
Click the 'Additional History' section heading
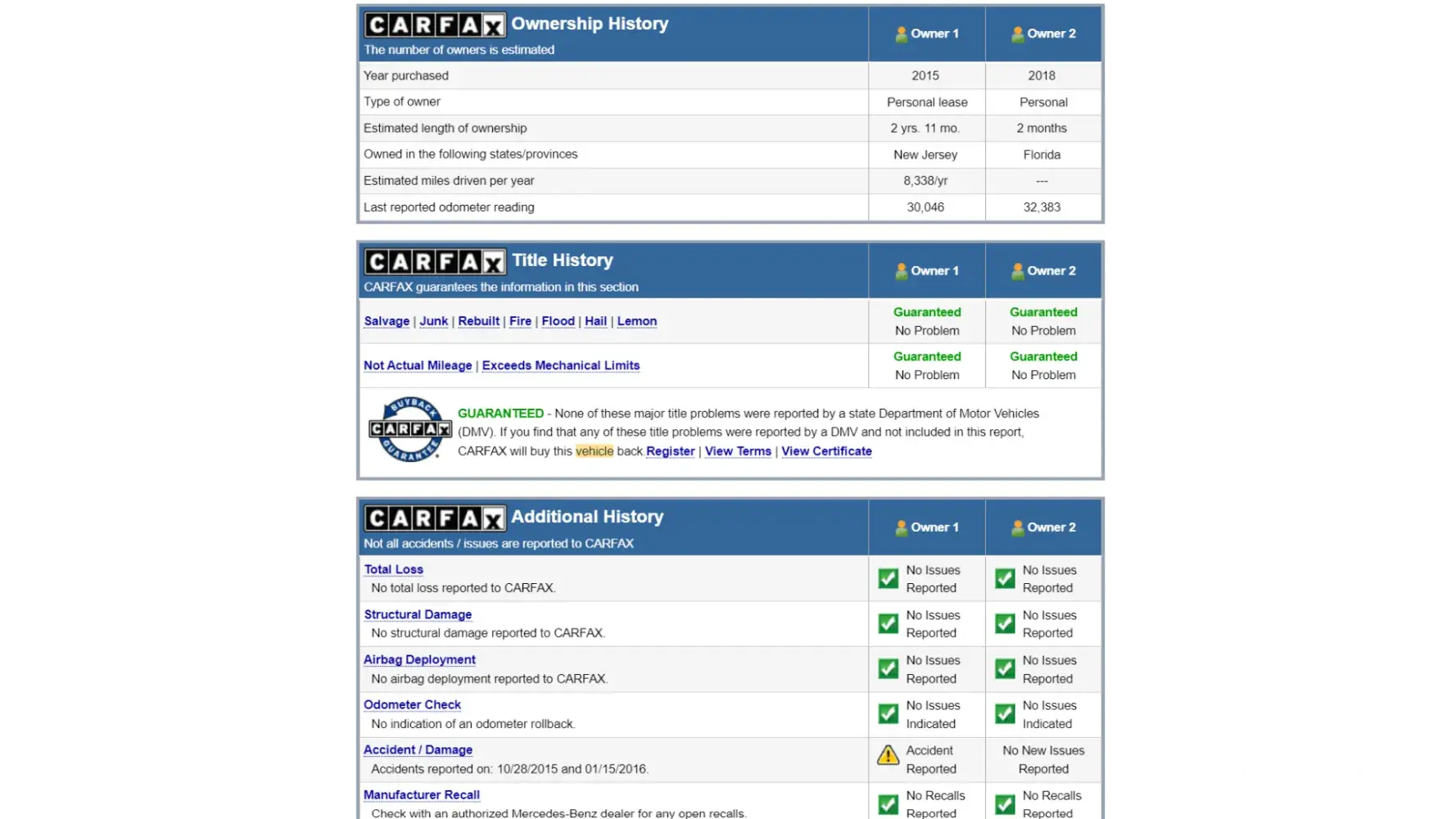point(587,517)
